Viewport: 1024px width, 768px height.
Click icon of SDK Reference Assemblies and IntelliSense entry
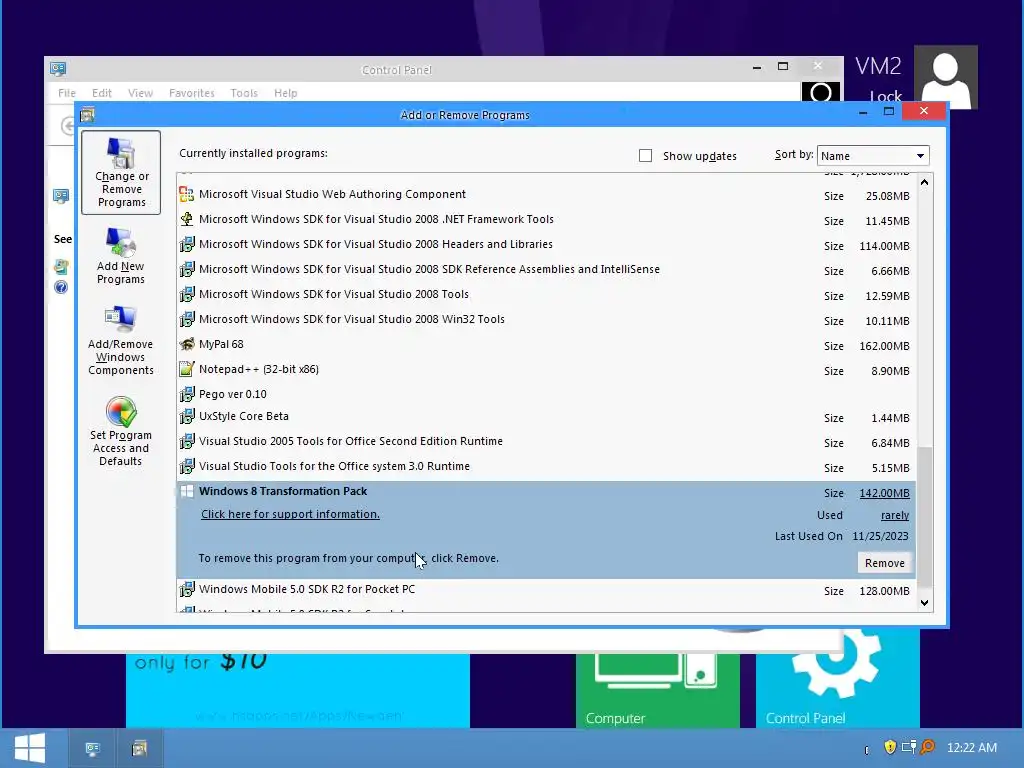[x=187, y=269]
